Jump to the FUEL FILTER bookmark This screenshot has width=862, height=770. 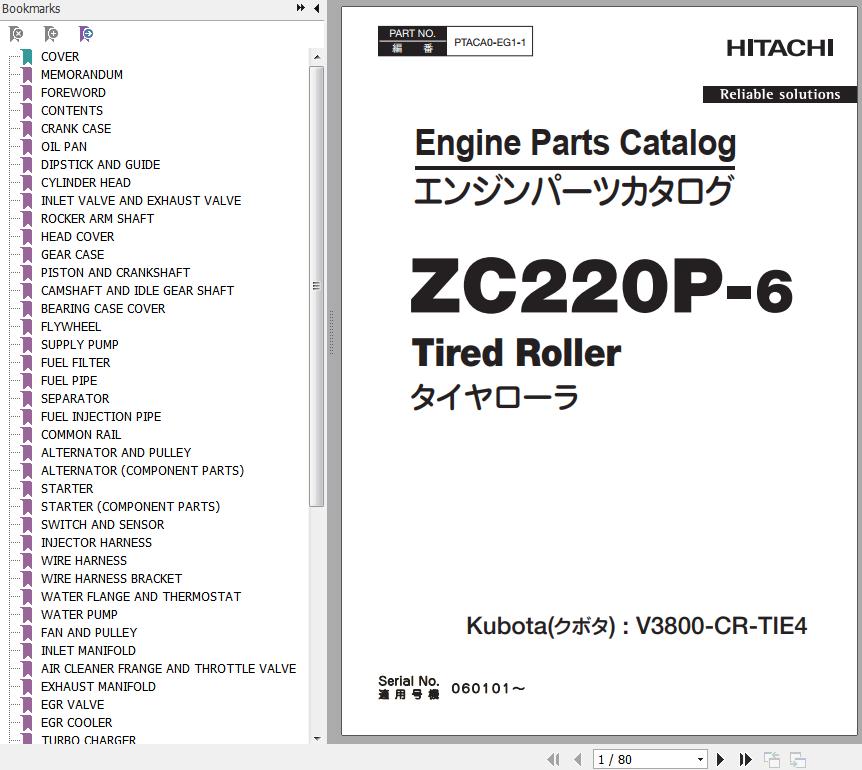(75, 363)
